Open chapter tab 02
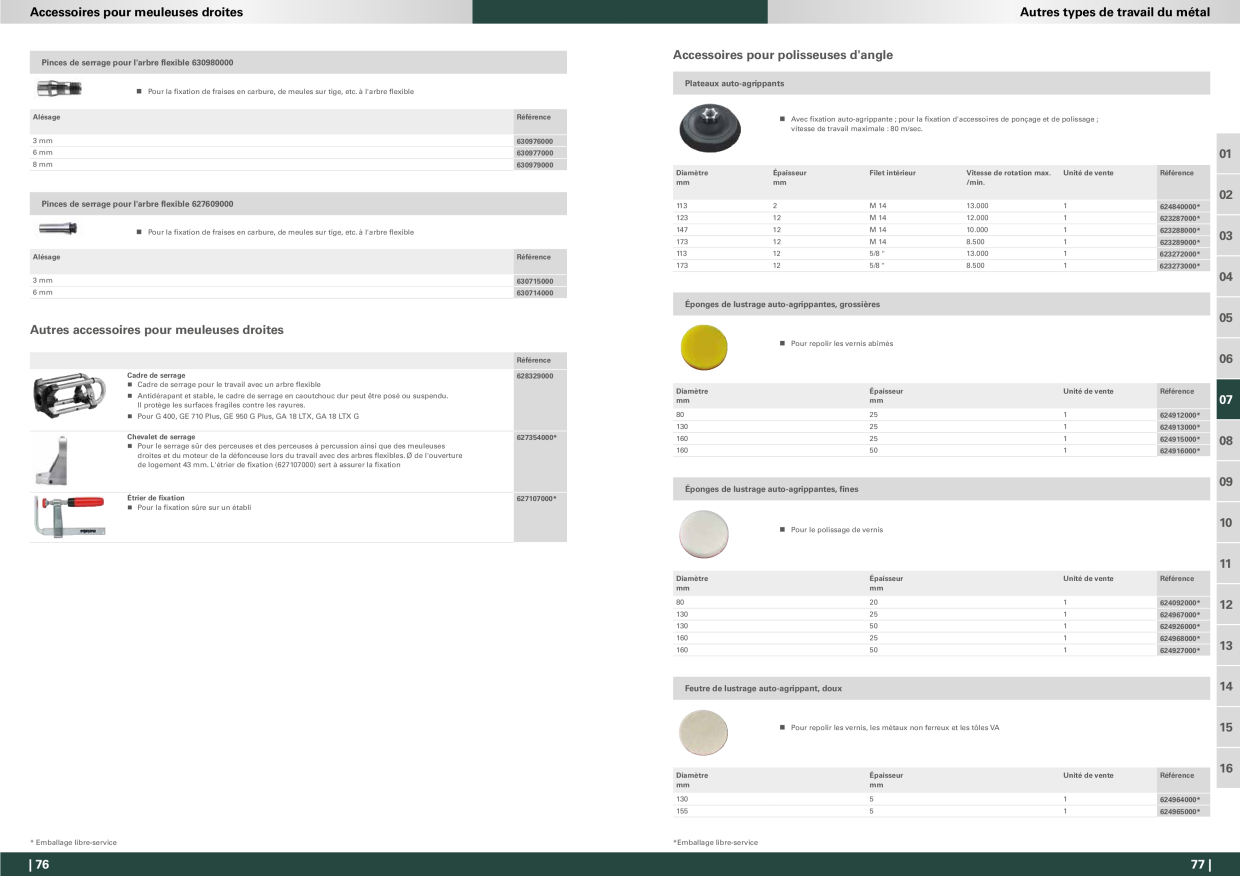Viewport: 1240px width, 876px height. (x=1226, y=194)
